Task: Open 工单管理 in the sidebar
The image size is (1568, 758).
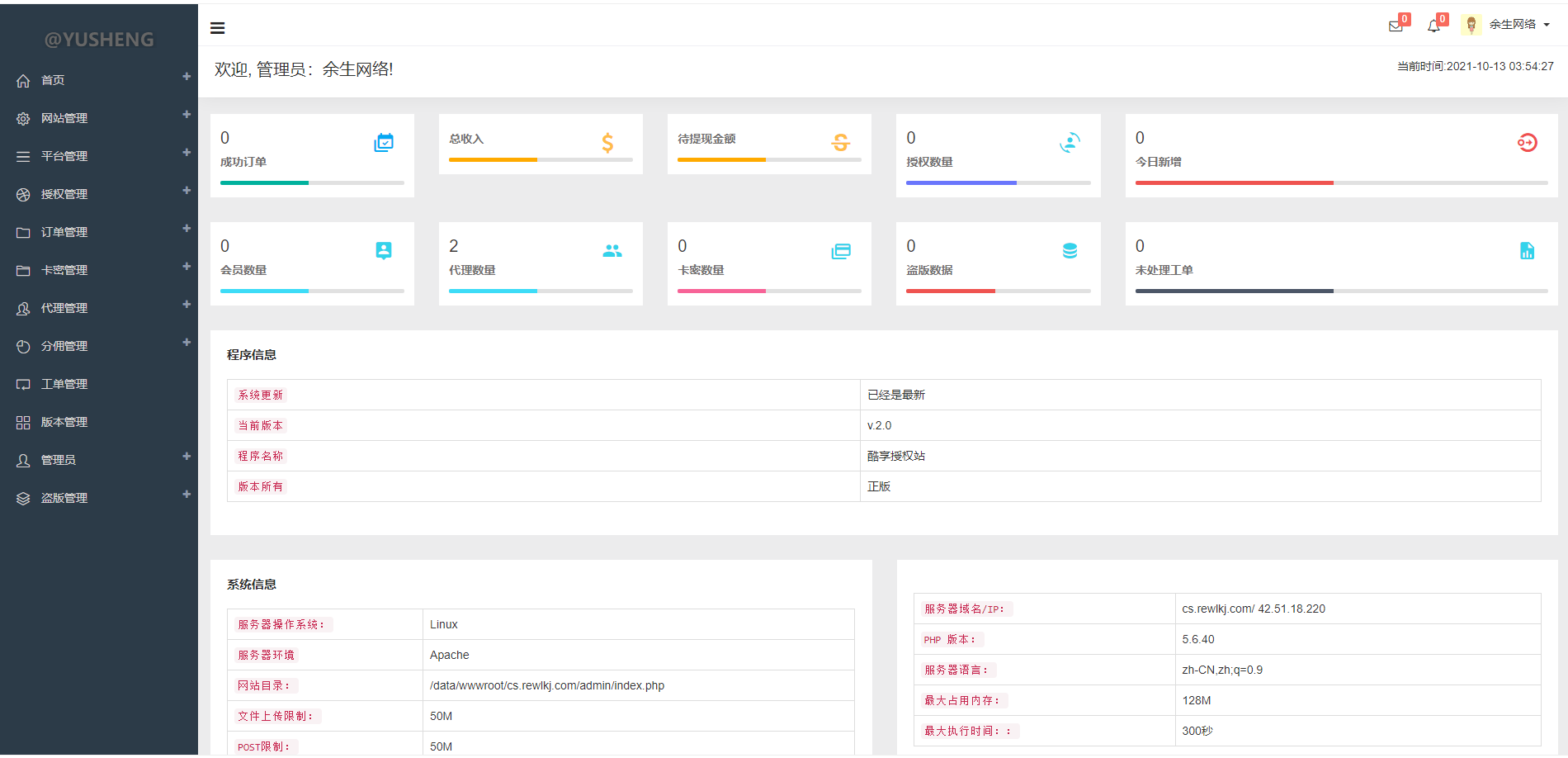Action: 64,384
